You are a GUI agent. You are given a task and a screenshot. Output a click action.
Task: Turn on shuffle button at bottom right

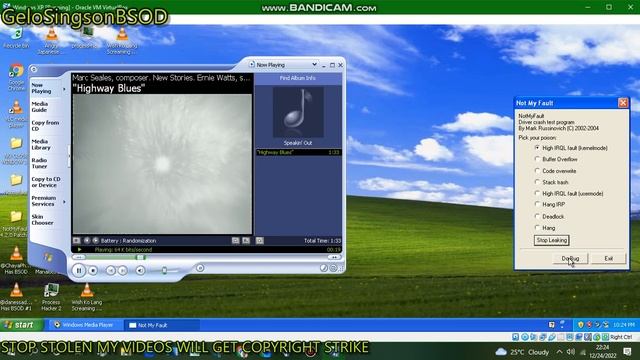coord(324,268)
